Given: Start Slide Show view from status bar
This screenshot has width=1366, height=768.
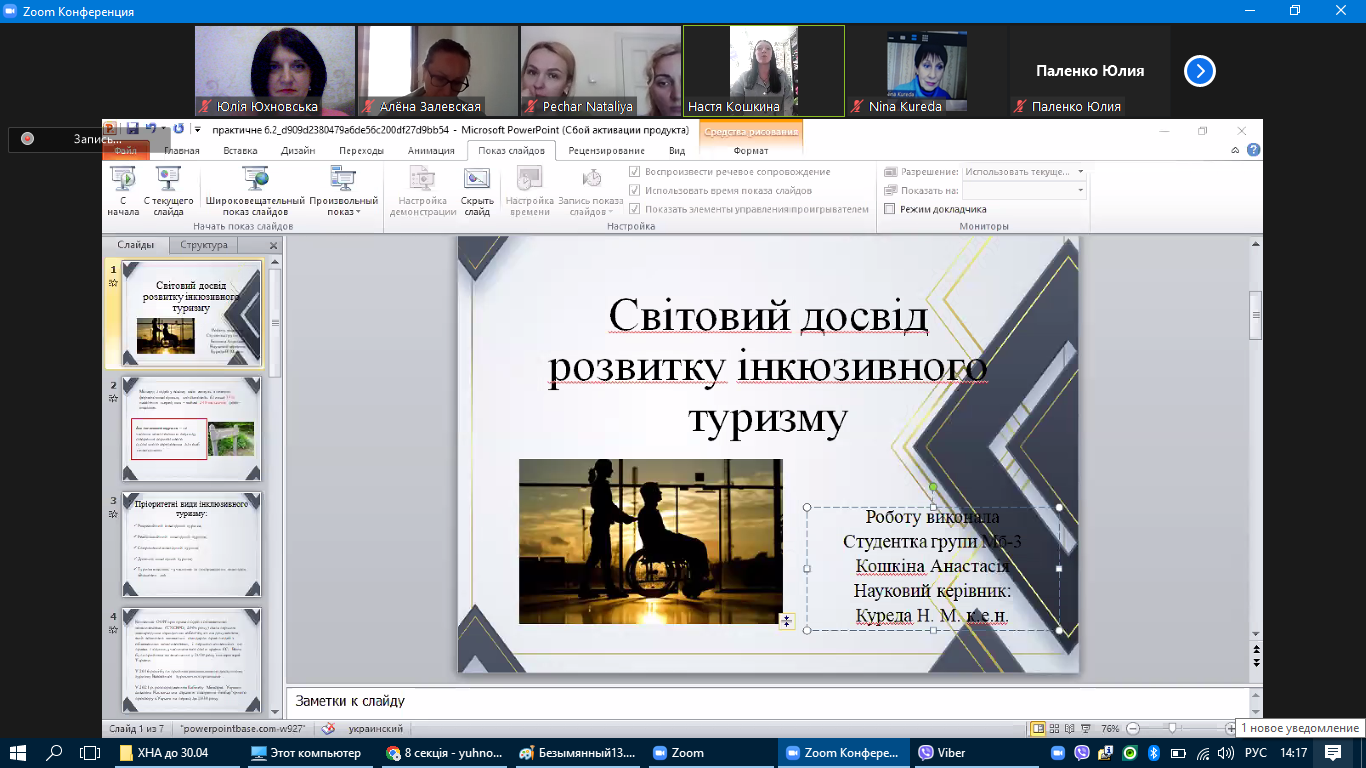Looking at the screenshot, I should point(1087,729).
